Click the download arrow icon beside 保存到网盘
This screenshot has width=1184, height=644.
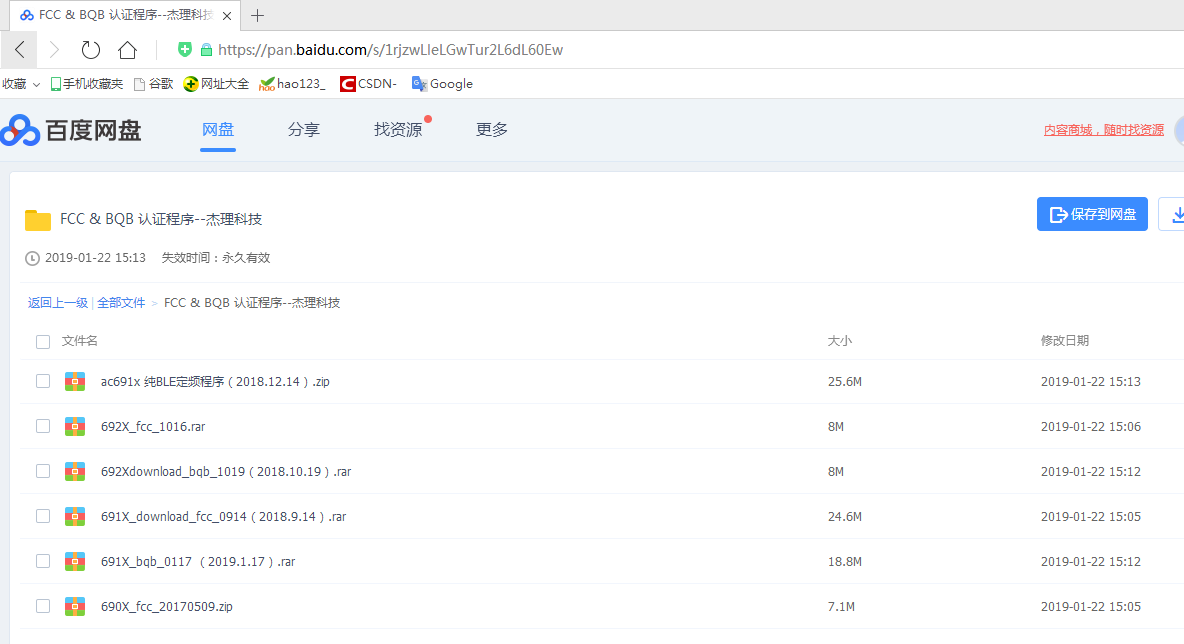(1176, 214)
